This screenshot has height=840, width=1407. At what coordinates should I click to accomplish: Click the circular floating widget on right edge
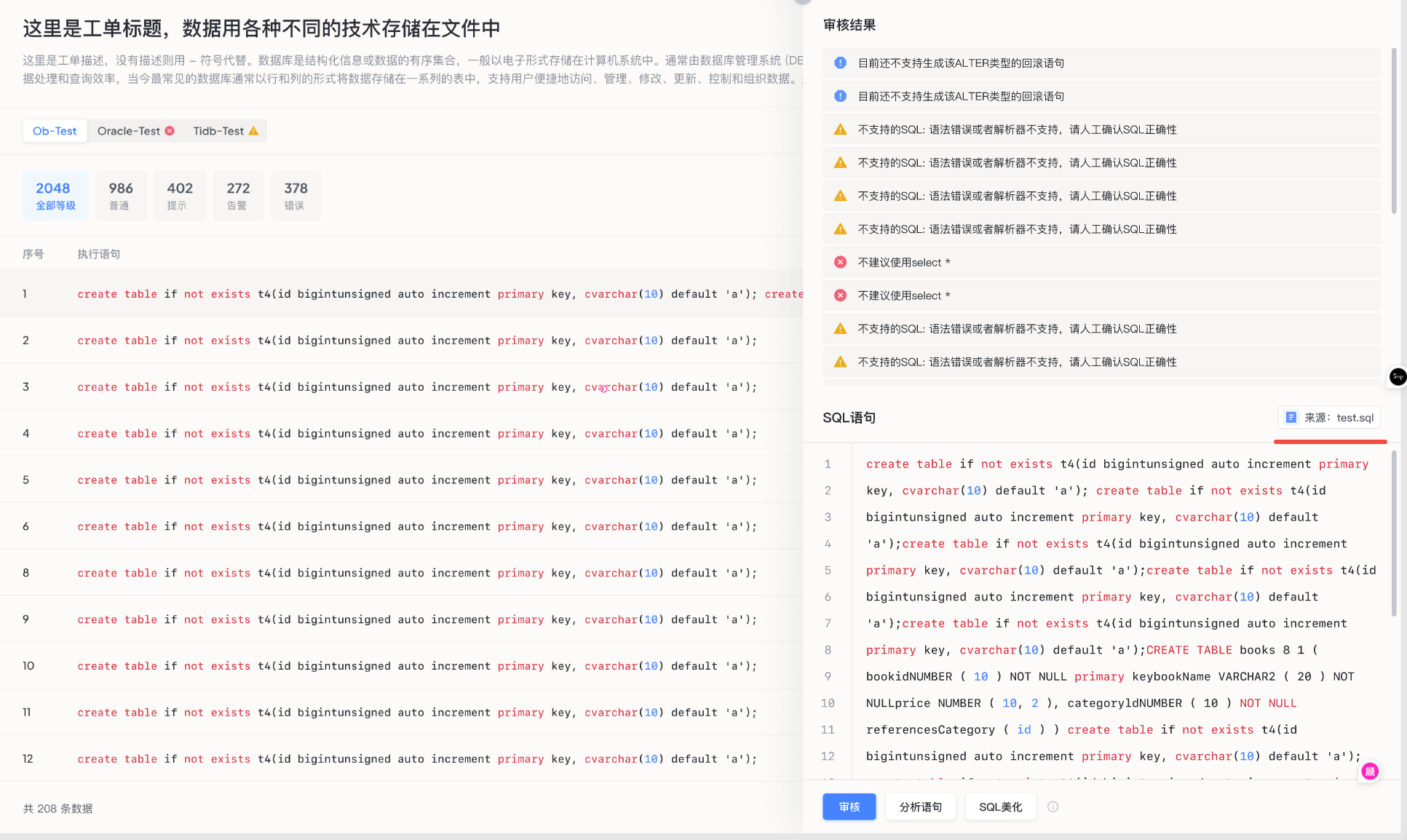pos(1398,377)
